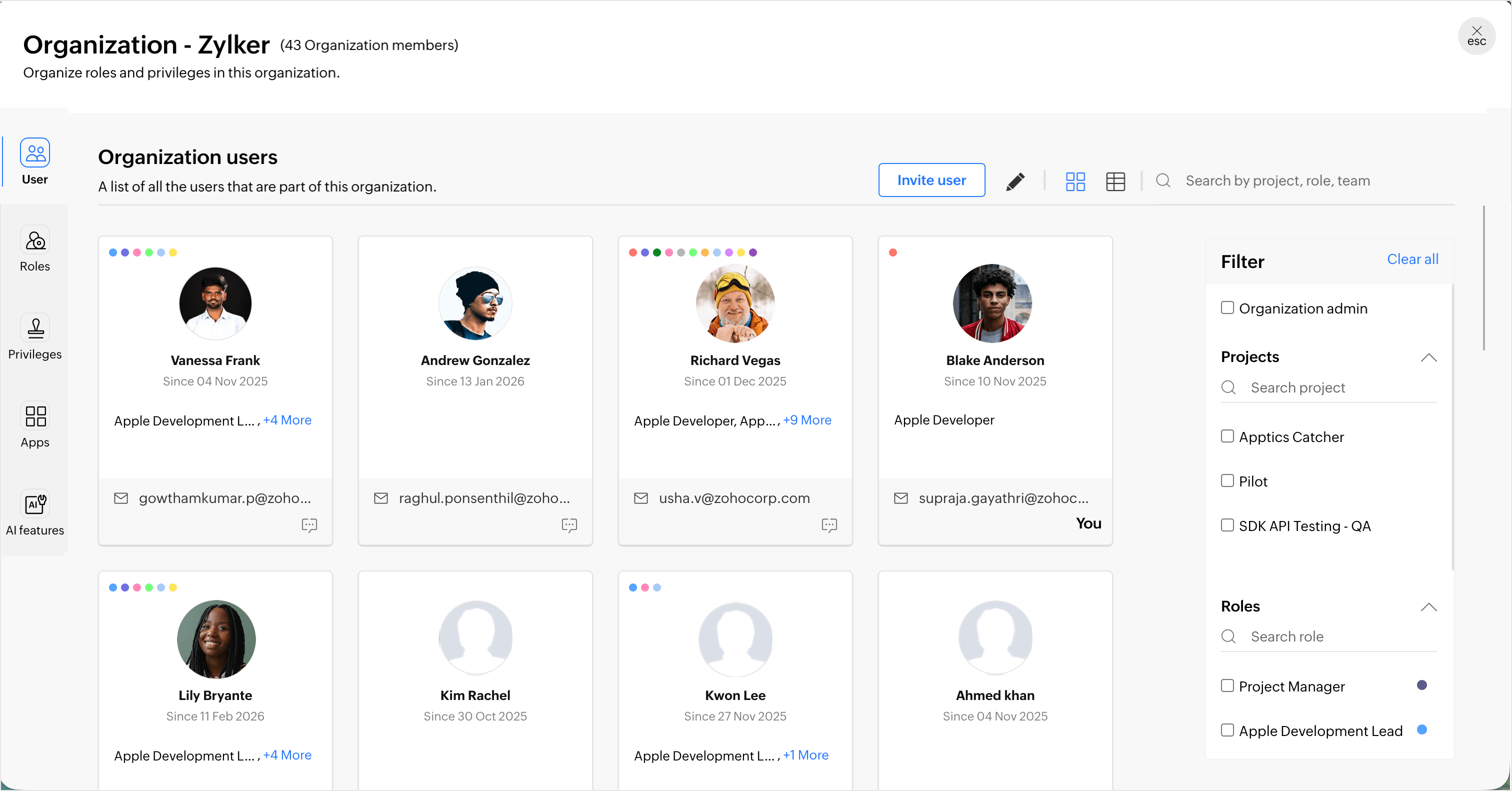
Task: Collapse the Roles filter section
Action: tap(1428, 606)
